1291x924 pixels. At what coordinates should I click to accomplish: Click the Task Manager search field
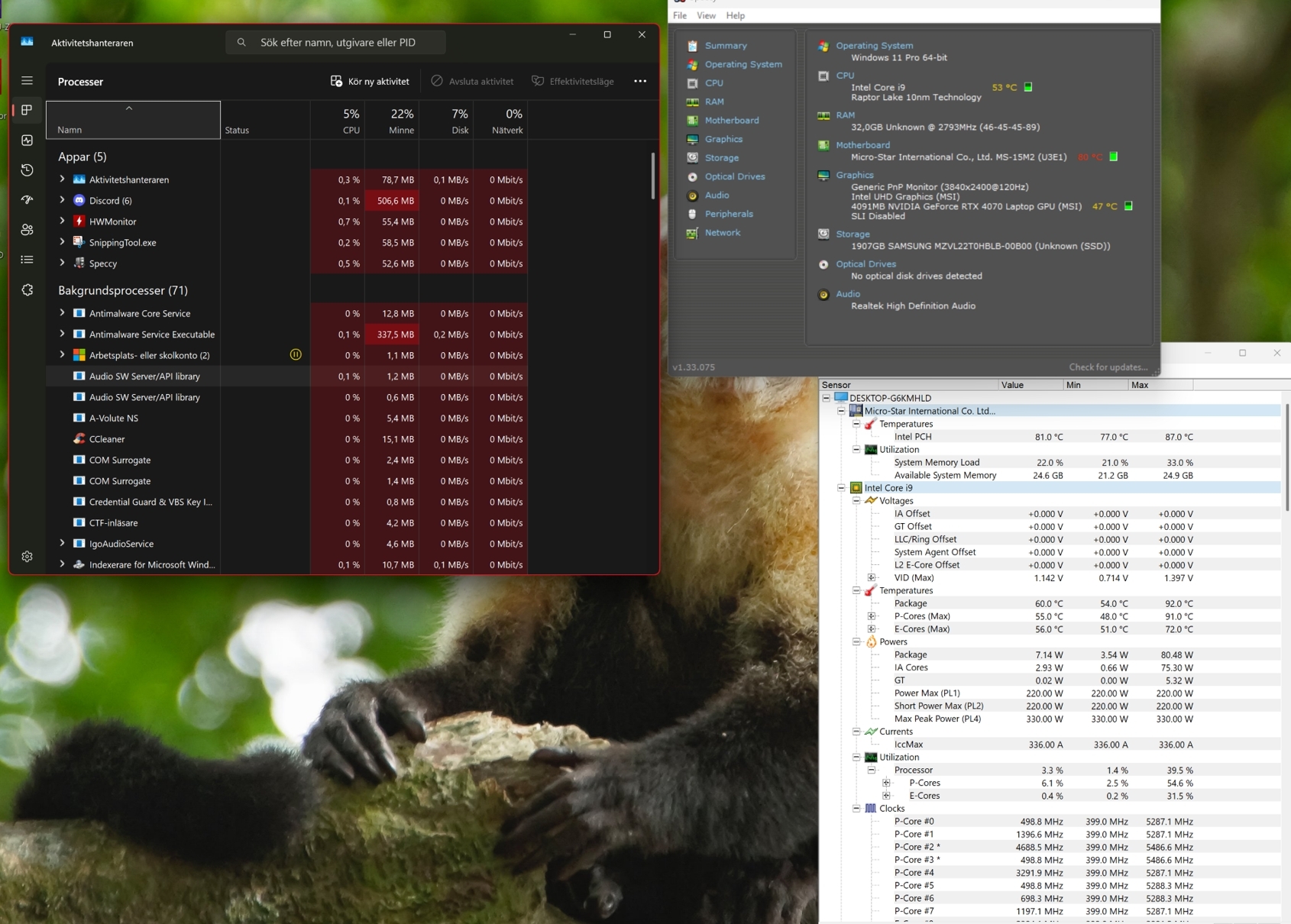(x=335, y=42)
